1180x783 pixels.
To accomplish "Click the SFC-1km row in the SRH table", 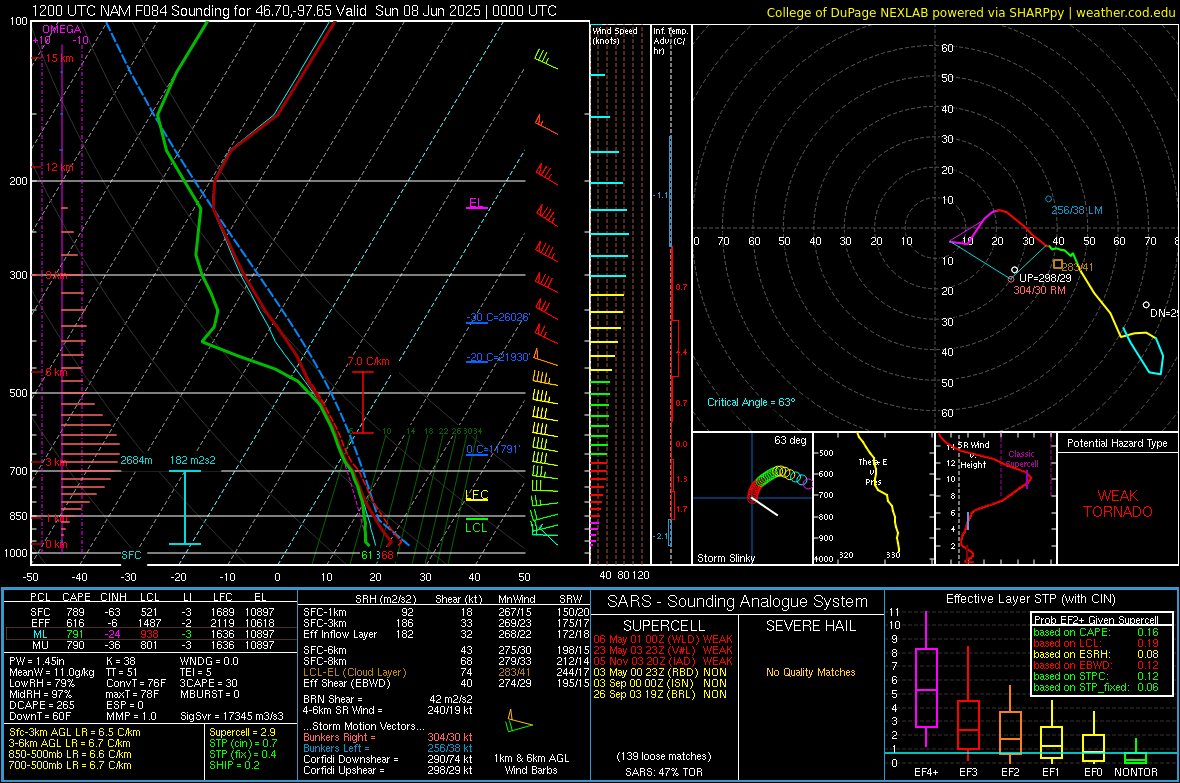I will click(446, 612).
